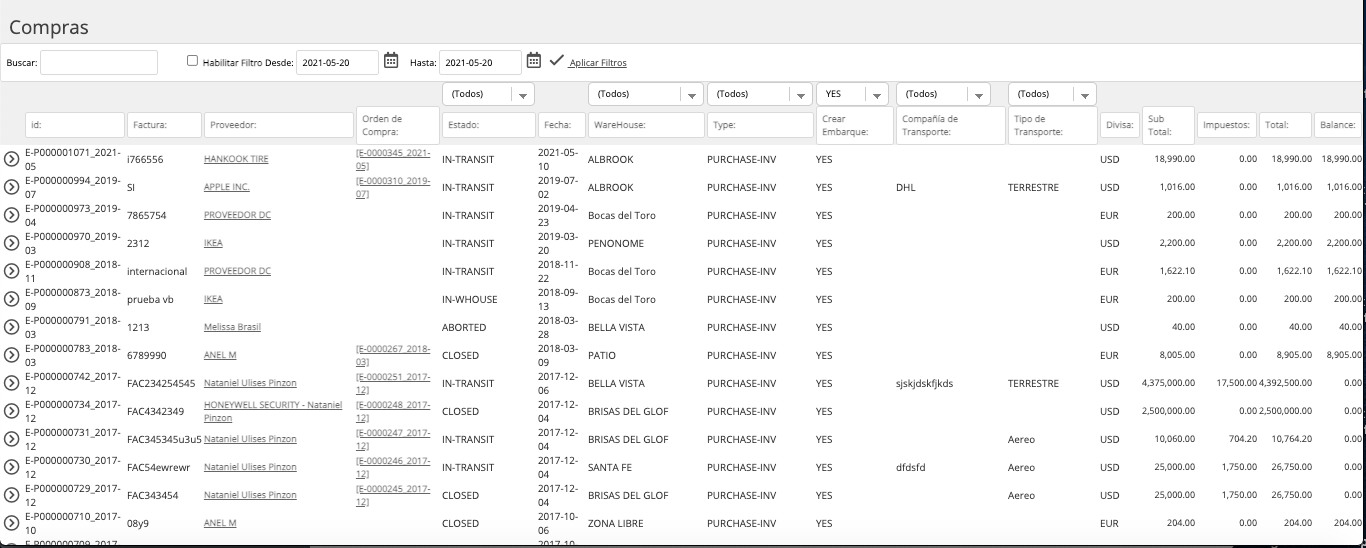Open supplier APPLE INC. link
The width and height of the screenshot is (1366, 548).
(x=227, y=187)
